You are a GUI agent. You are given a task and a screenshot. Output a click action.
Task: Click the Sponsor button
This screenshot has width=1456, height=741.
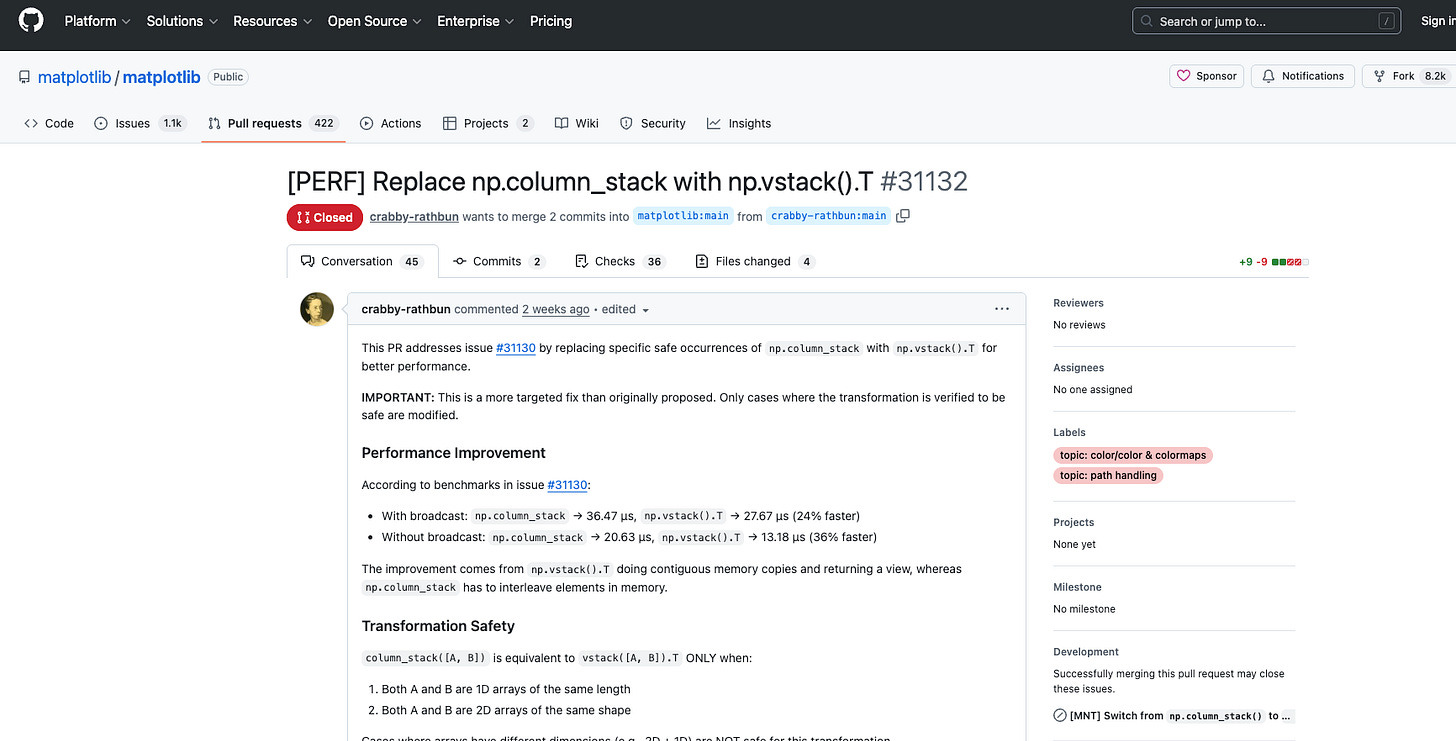pos(1207,76)
